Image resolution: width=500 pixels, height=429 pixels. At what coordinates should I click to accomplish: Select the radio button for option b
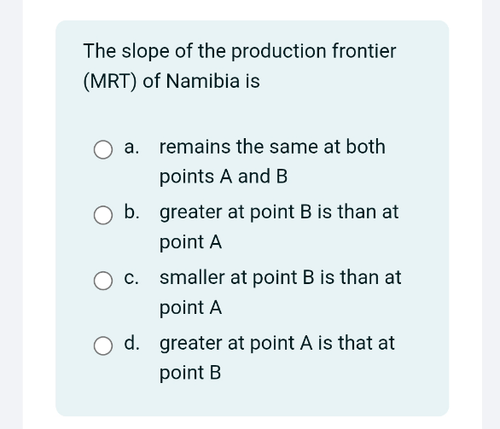point(103,215)
